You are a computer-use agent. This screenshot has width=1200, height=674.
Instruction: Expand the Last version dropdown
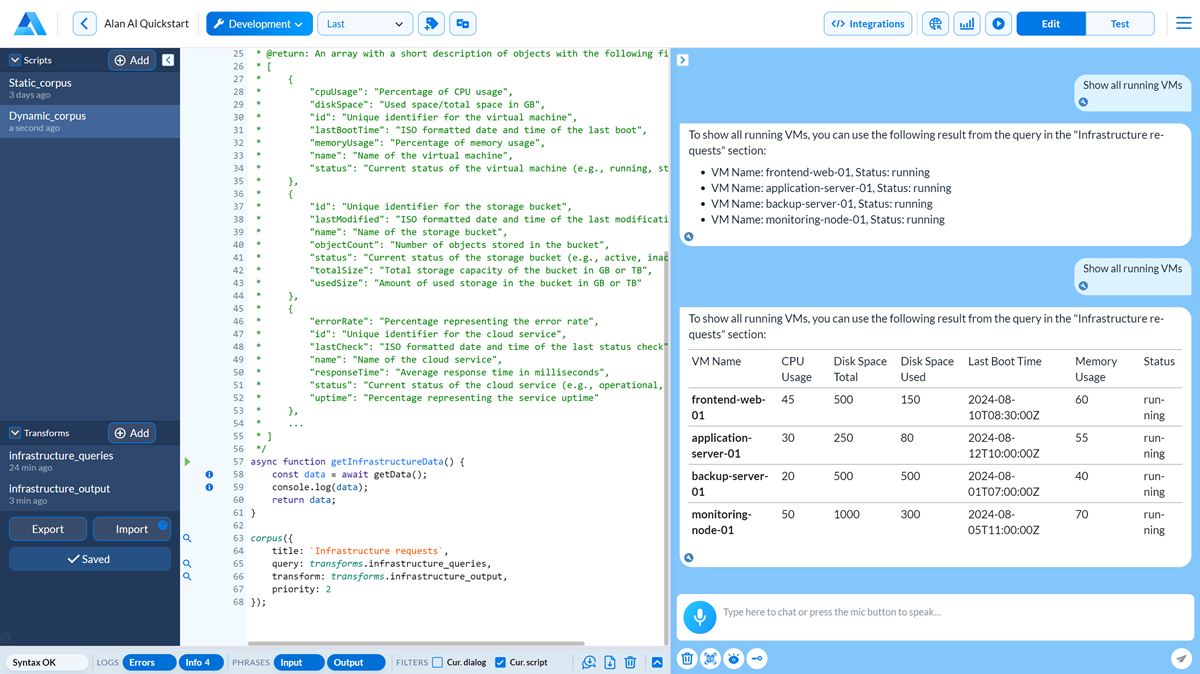point(364,24)
